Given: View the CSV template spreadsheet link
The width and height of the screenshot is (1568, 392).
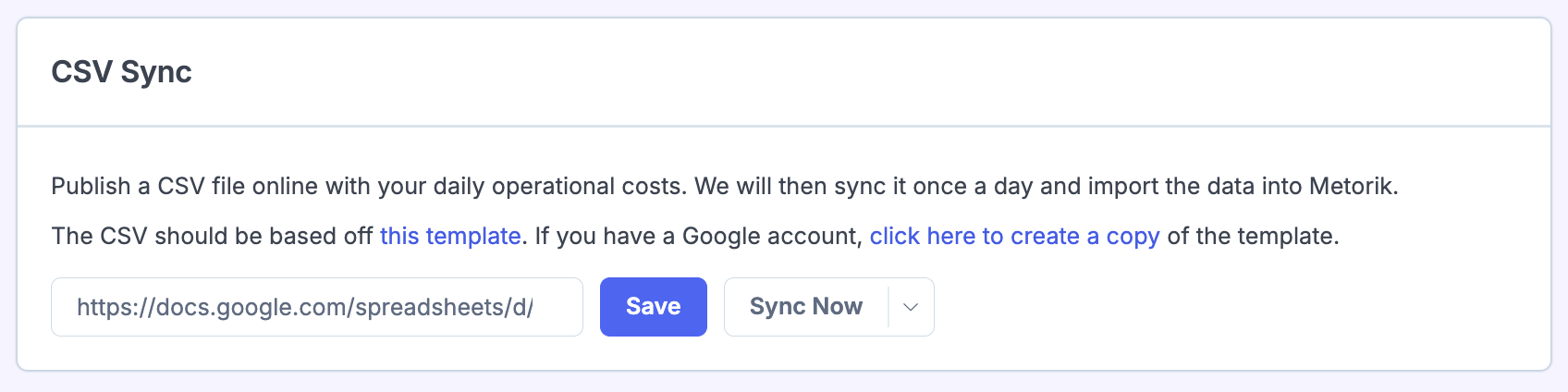Looking at the screenshot, I should point(450,236).
